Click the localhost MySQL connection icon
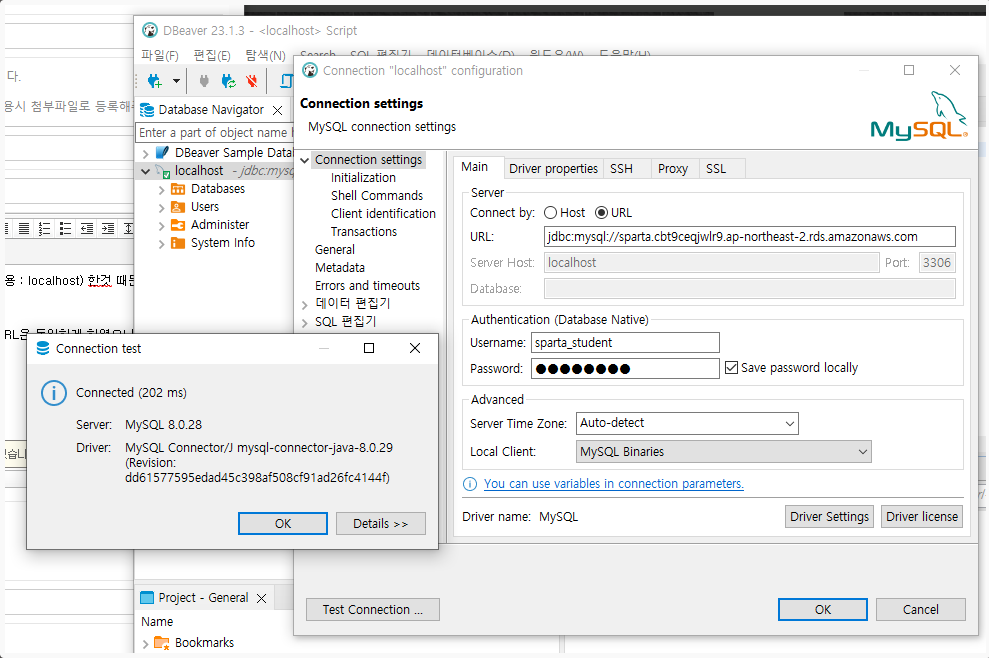 (163, 171)
